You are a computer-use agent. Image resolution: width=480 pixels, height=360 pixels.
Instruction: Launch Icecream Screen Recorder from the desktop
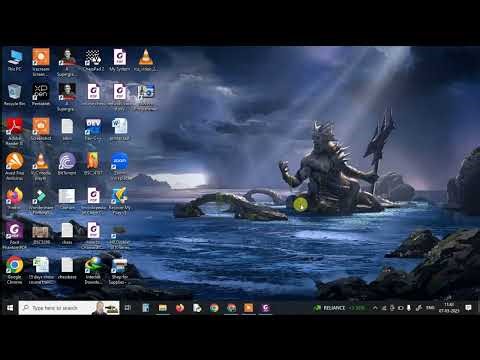(41, 62)
